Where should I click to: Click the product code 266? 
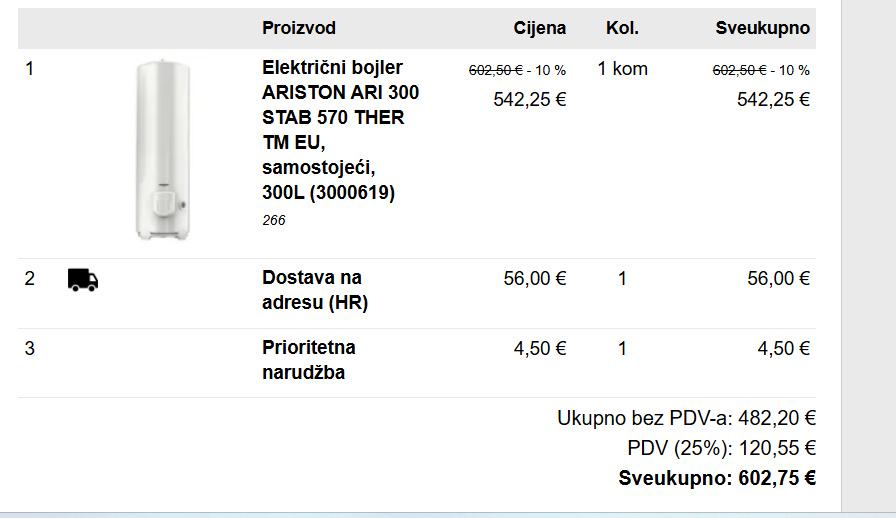tap(274, 220)
